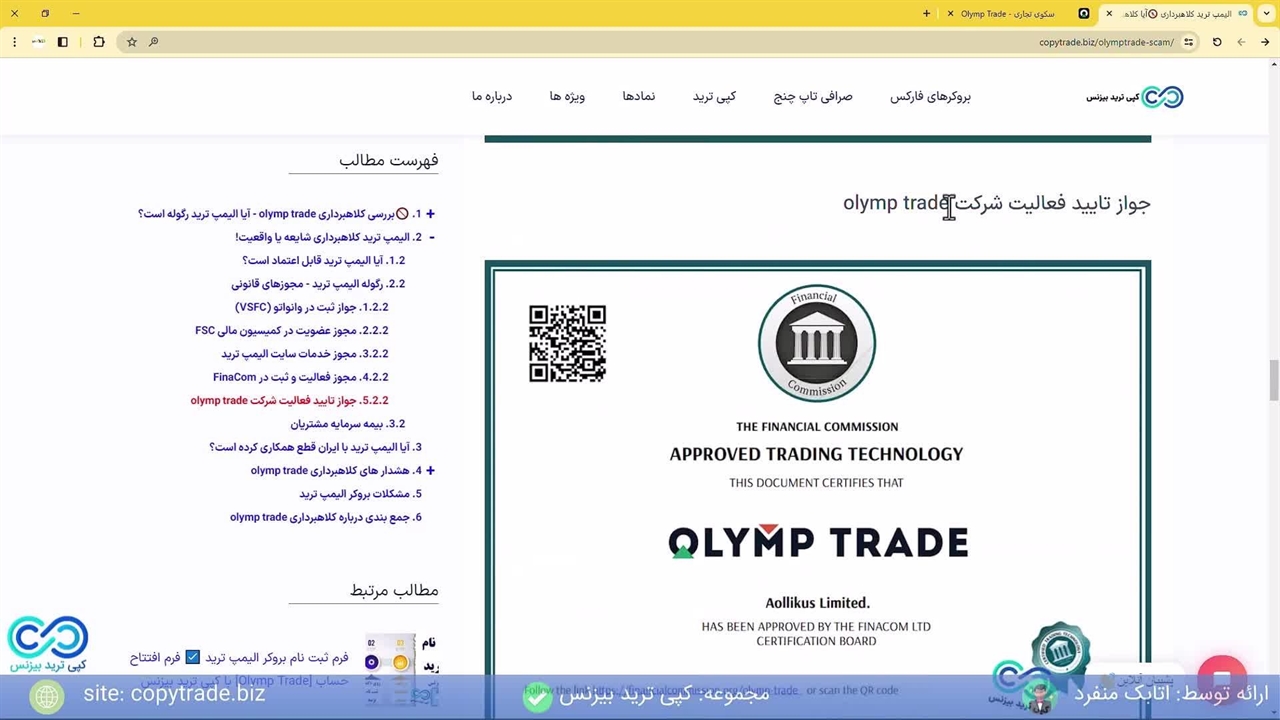Click the site info icon beside URL
1280x720 pixels.
click(x=1188, y=42)
